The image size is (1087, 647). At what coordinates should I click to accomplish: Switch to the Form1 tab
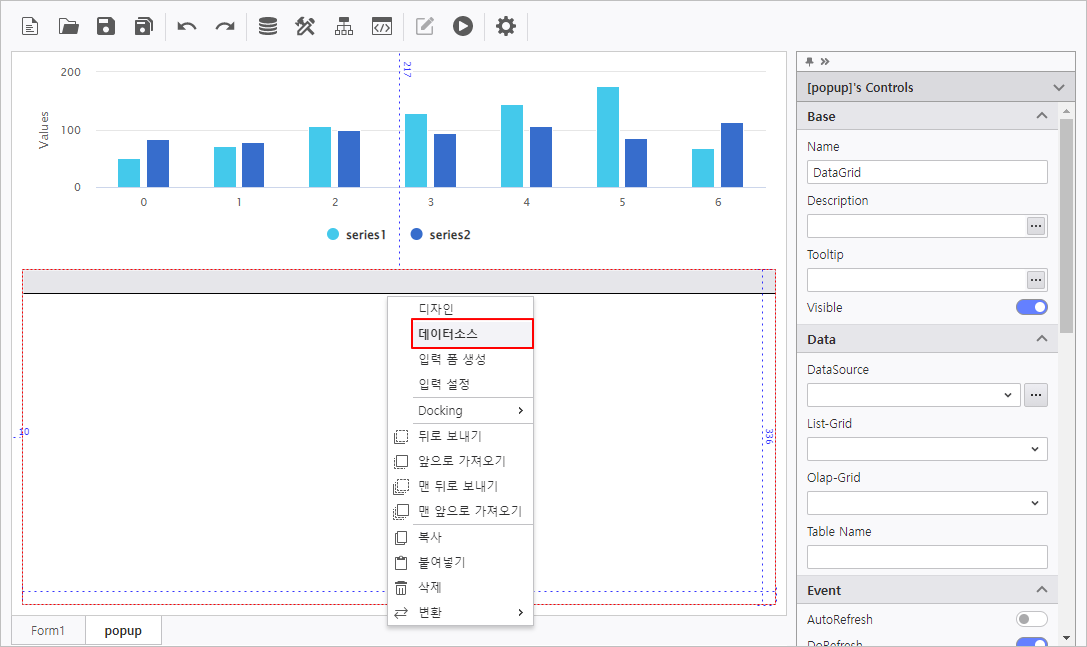click(x=47, y=631)
